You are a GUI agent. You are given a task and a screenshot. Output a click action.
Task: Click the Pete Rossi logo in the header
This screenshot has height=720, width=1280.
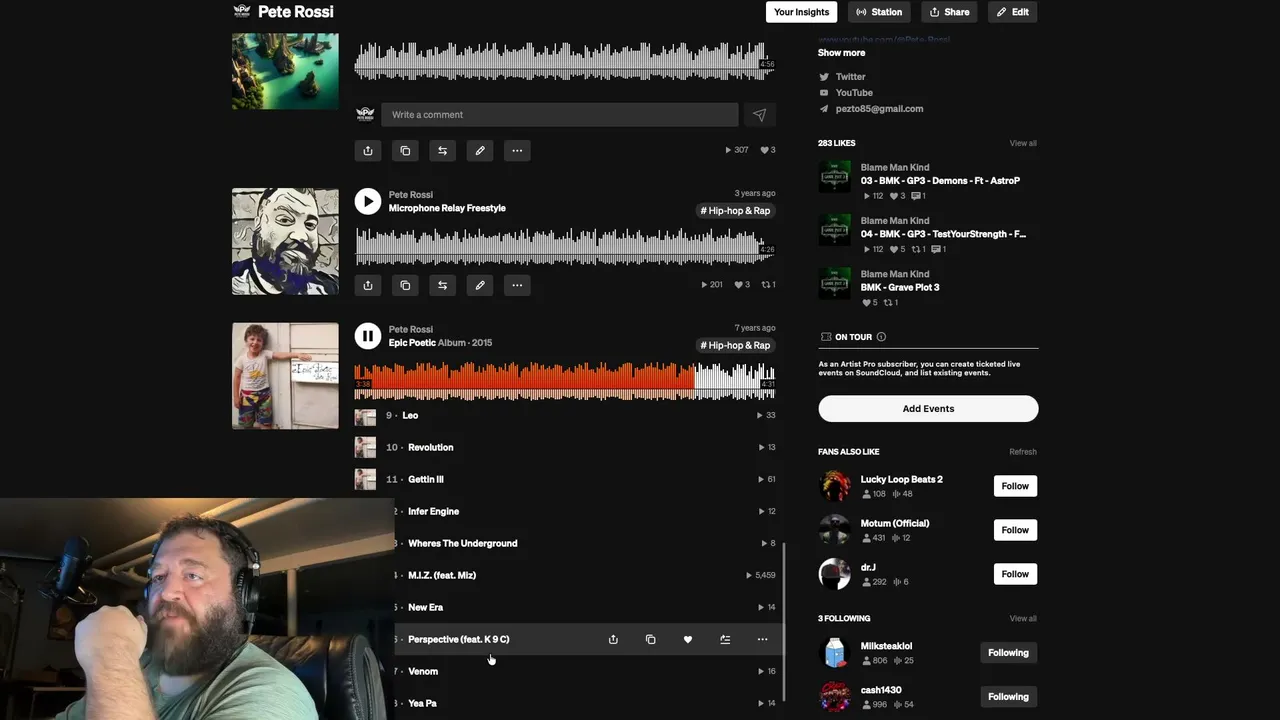pyautogui.click(x=242, y=12)
